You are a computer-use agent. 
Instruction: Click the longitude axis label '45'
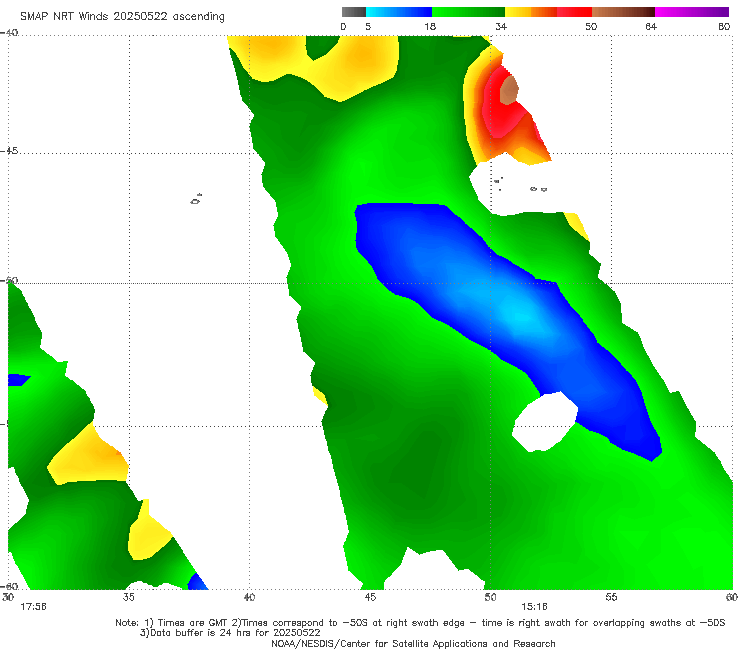[x=370, y=597]
